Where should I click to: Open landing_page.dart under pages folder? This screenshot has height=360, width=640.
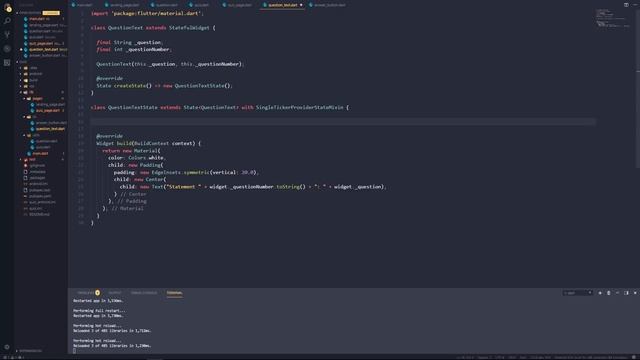click(49, 104)
